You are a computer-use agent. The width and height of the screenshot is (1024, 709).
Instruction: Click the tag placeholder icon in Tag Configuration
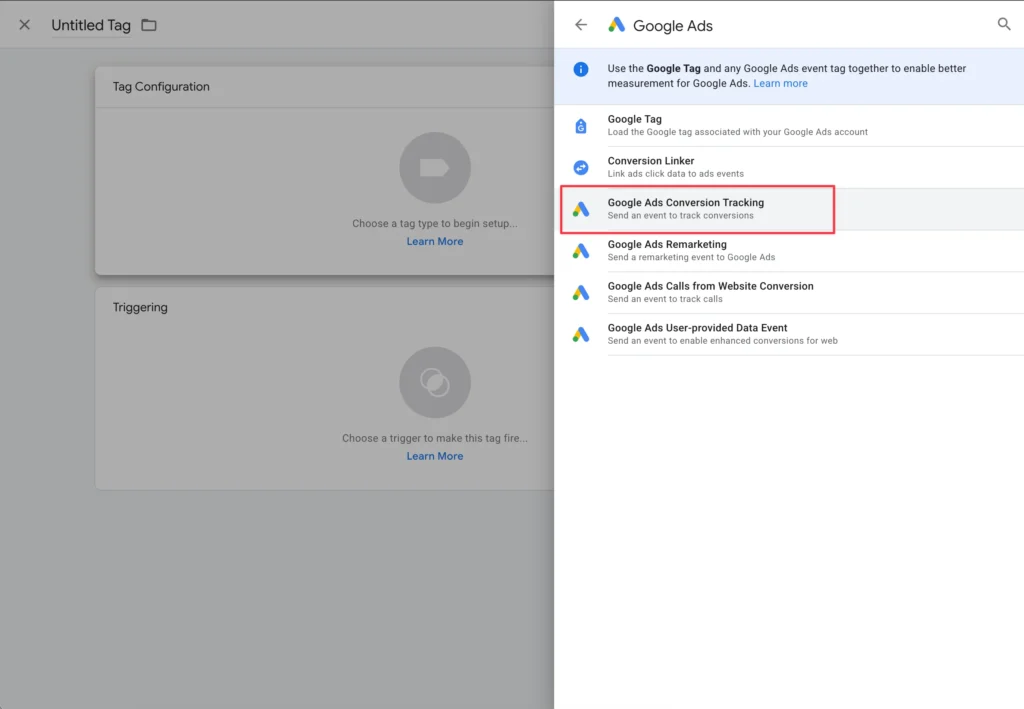tap(435, 168)
